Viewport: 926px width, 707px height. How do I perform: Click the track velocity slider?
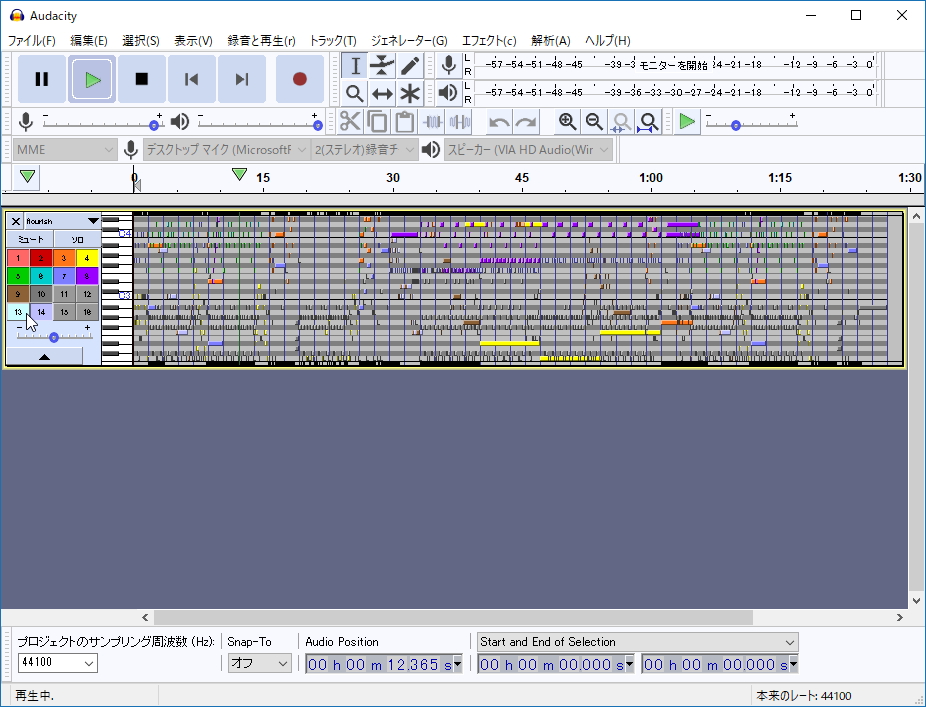54,337
